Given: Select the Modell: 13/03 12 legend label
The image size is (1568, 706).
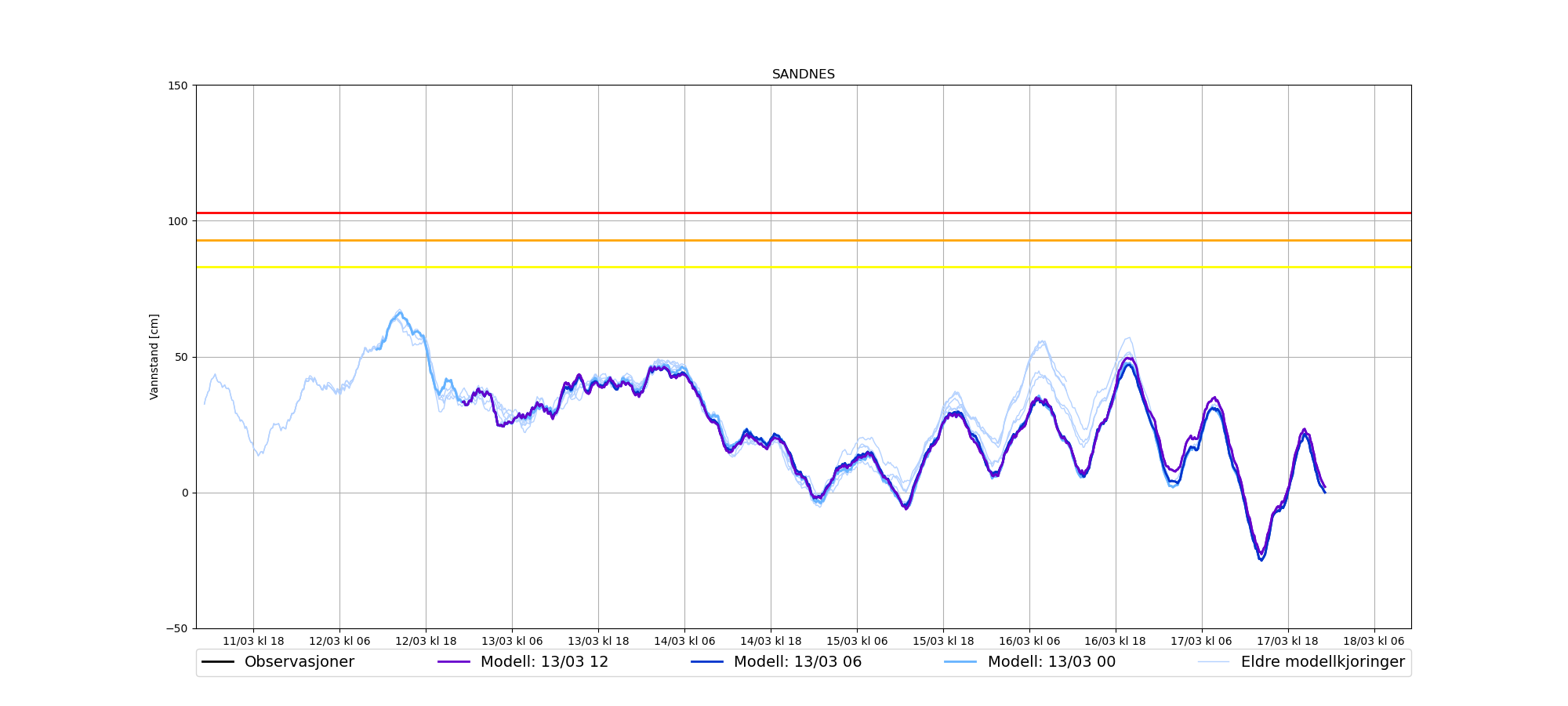Looking at the screenshot, I should pos(544,662).
